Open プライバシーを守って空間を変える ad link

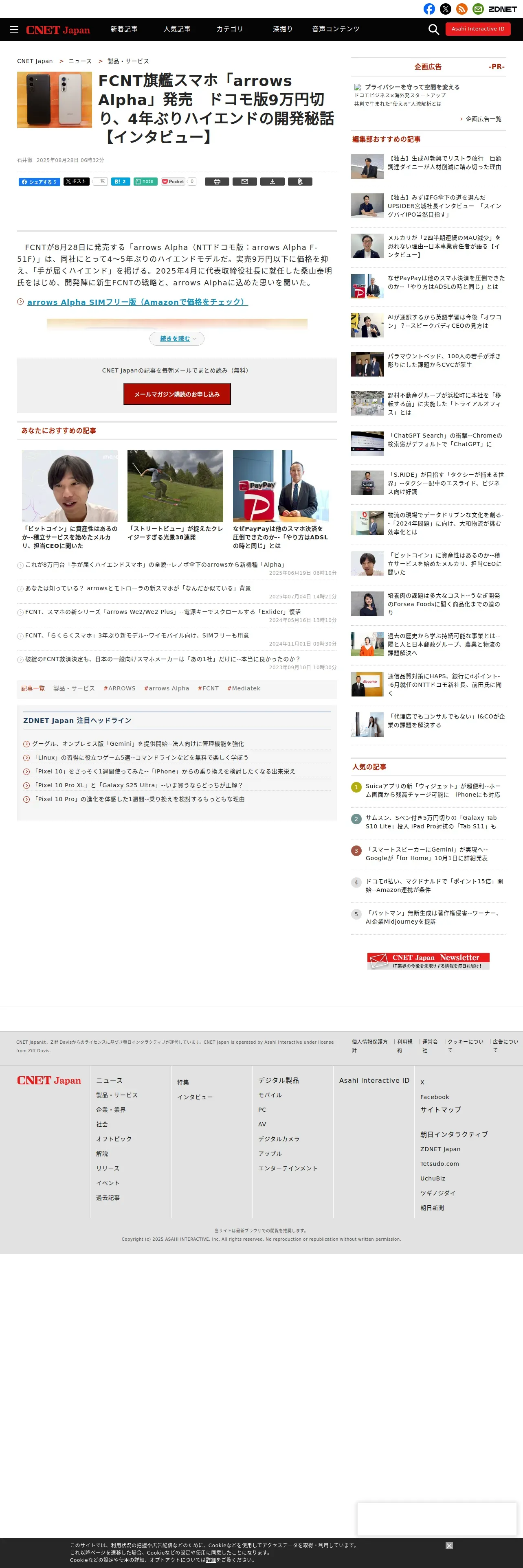pyautogui.click(x=412, y=87)
